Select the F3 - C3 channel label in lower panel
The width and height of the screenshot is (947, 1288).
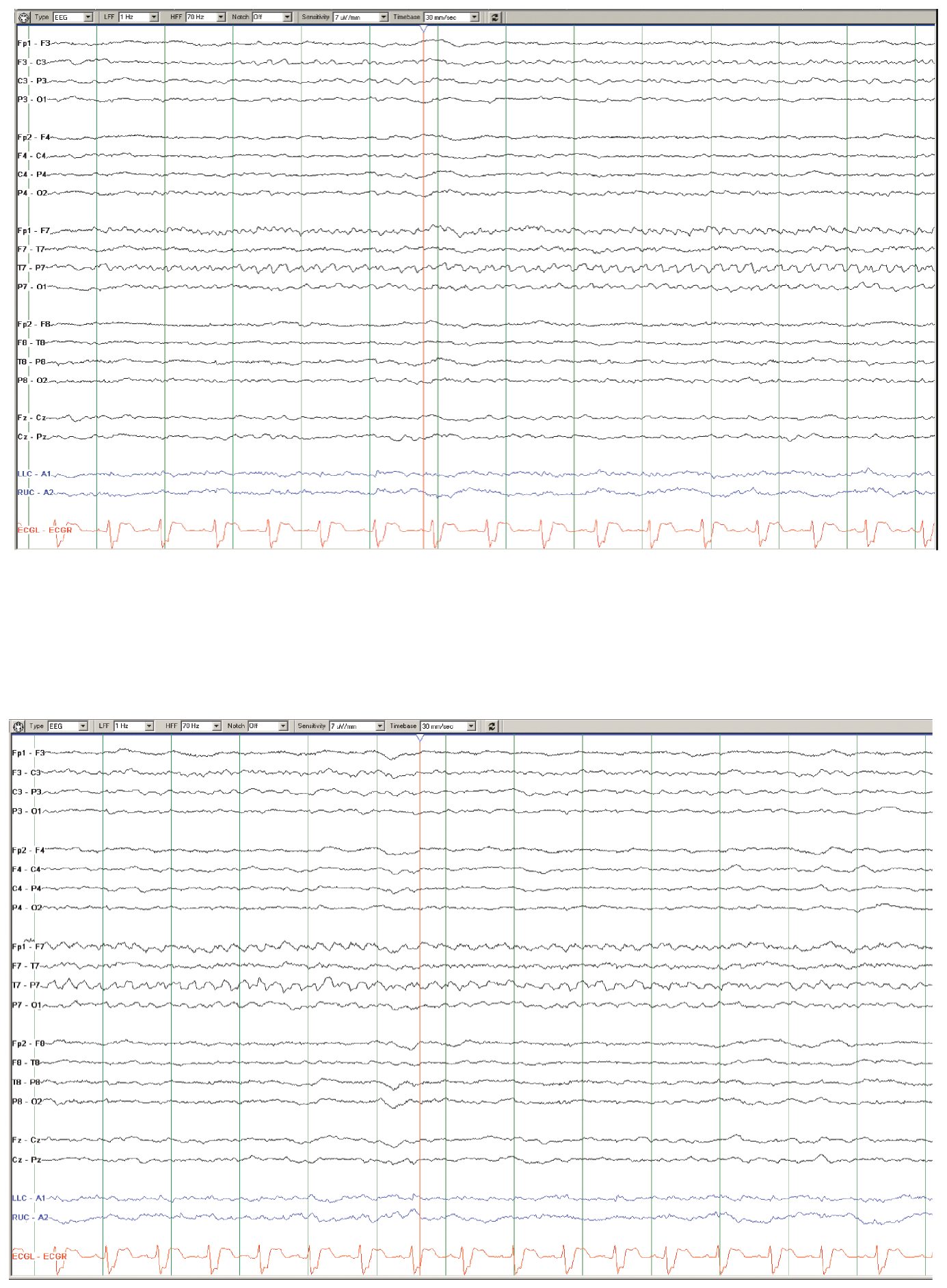click(27, 773)
